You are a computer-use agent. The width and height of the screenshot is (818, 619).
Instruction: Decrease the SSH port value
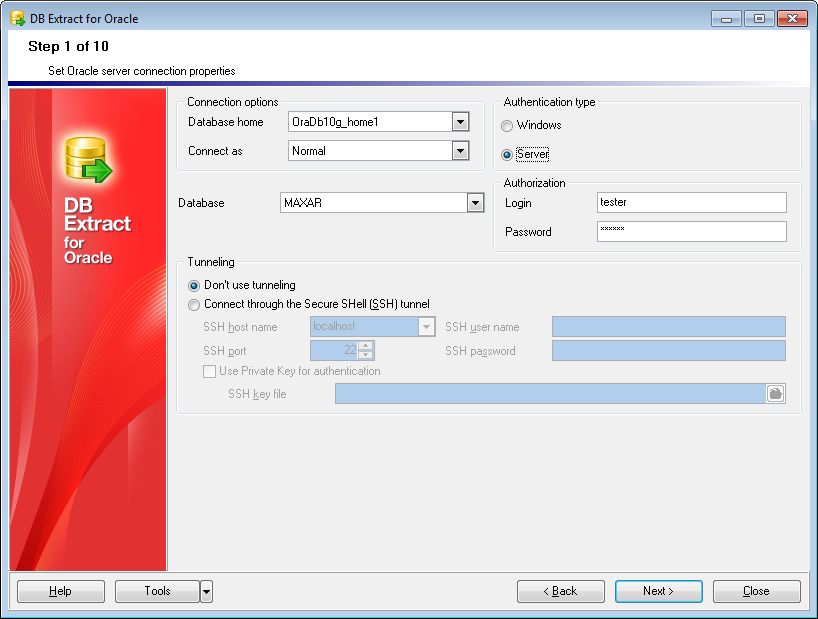(x=366, y=355)
